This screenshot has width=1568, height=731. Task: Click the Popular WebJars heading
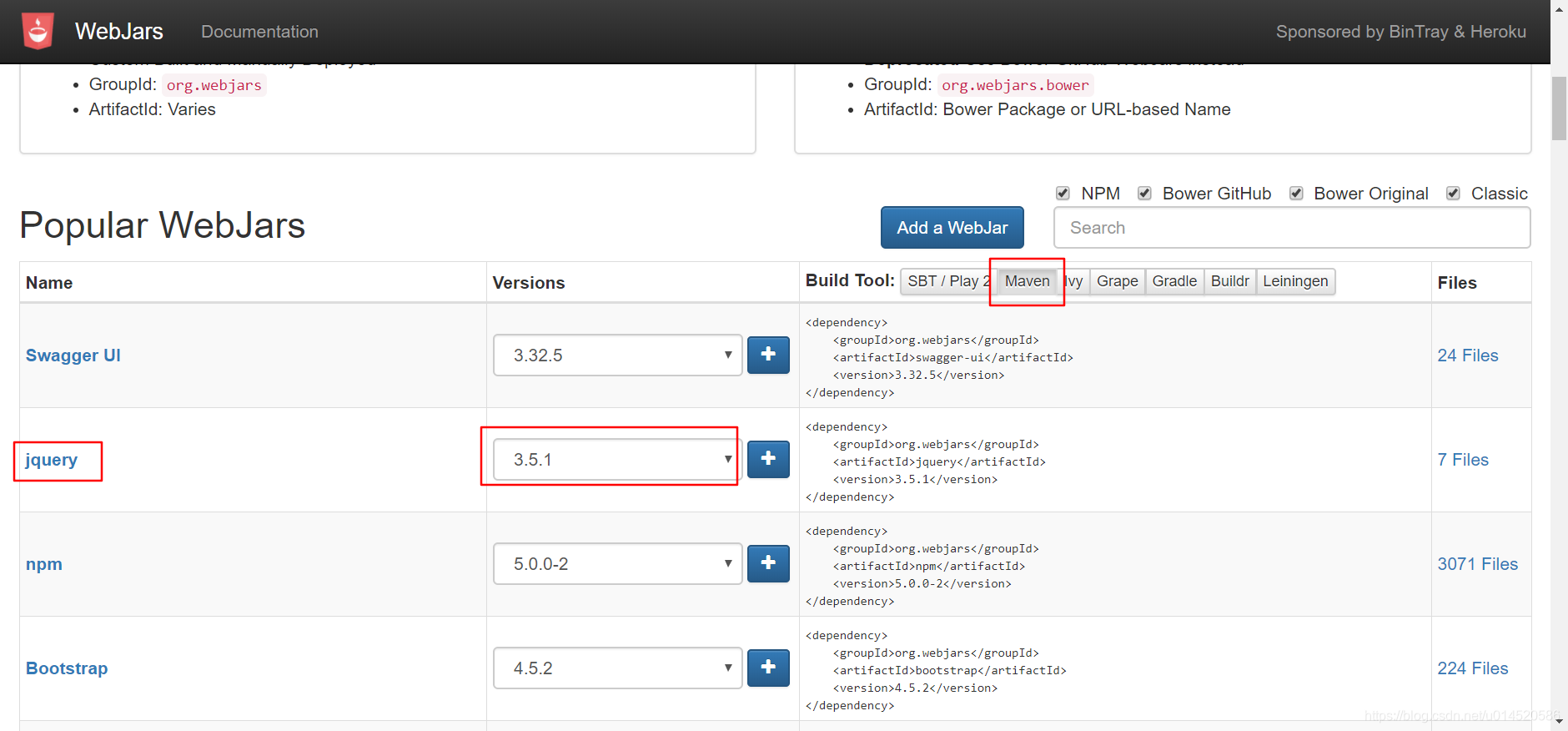coord(163,225)
